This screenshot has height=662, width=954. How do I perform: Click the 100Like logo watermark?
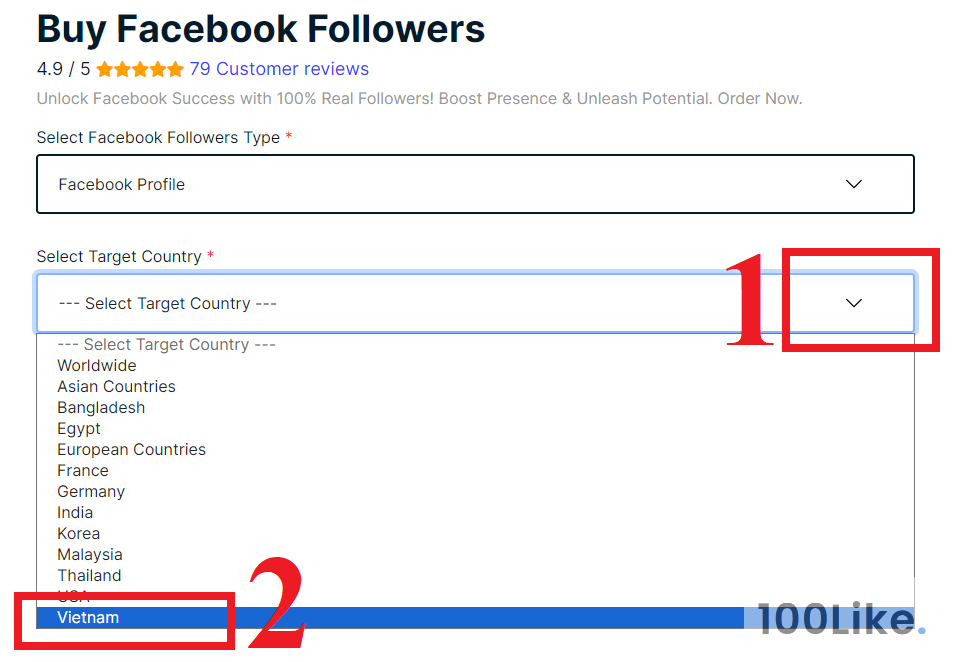pyautogui.click(x=840, y=619)
